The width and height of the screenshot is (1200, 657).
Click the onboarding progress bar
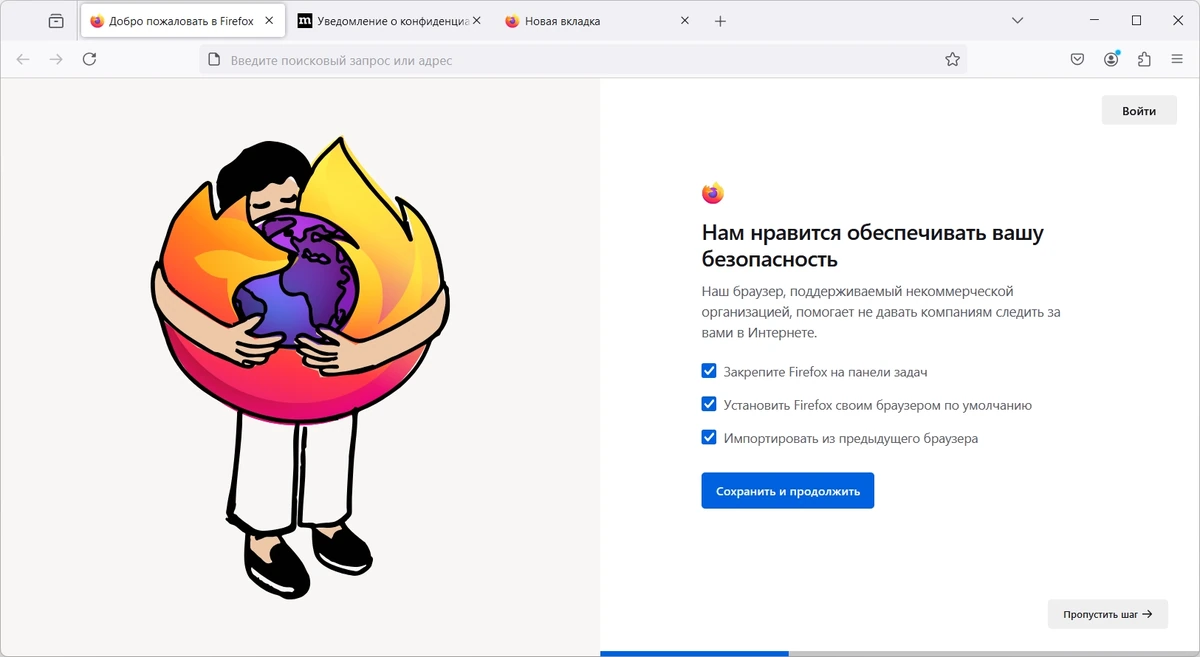tap(899, 654)
